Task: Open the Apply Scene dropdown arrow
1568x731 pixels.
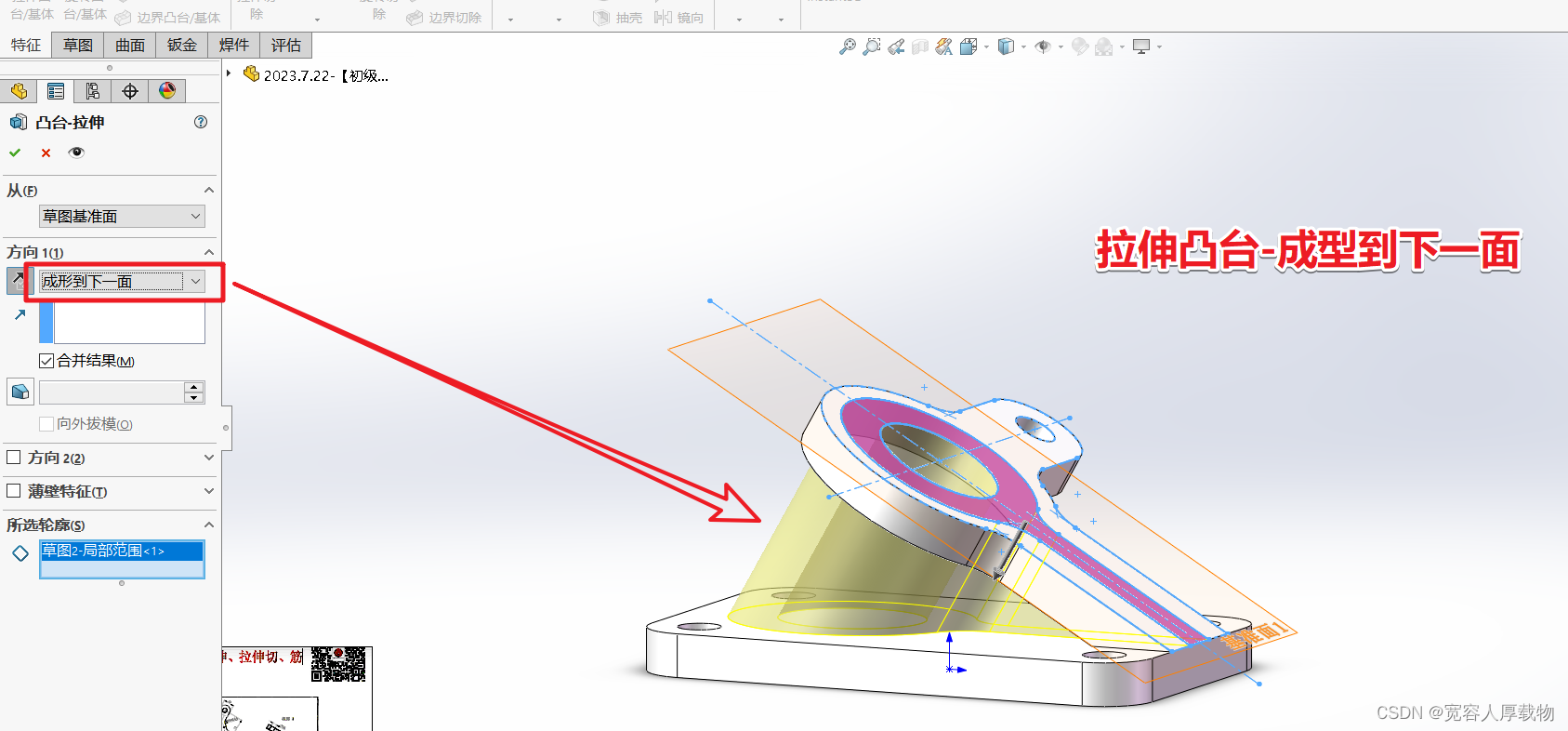Action: 1122,47
